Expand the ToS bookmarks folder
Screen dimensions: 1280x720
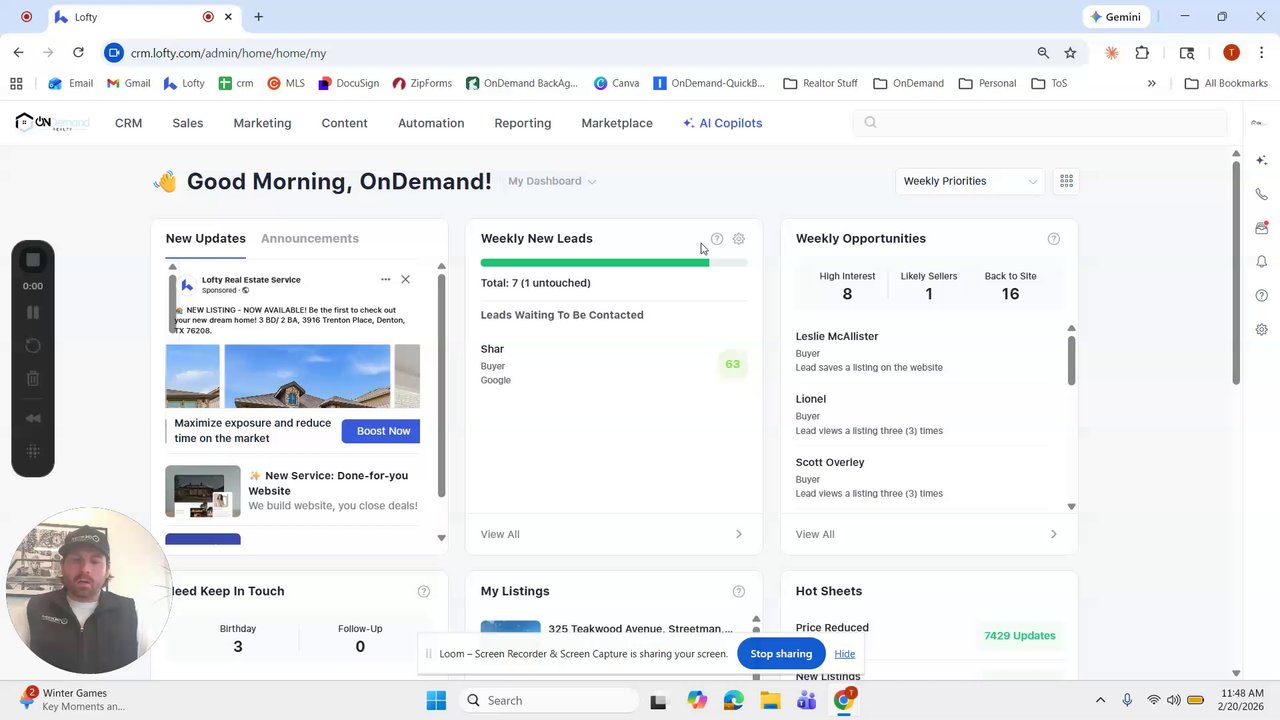[1049, 83]
